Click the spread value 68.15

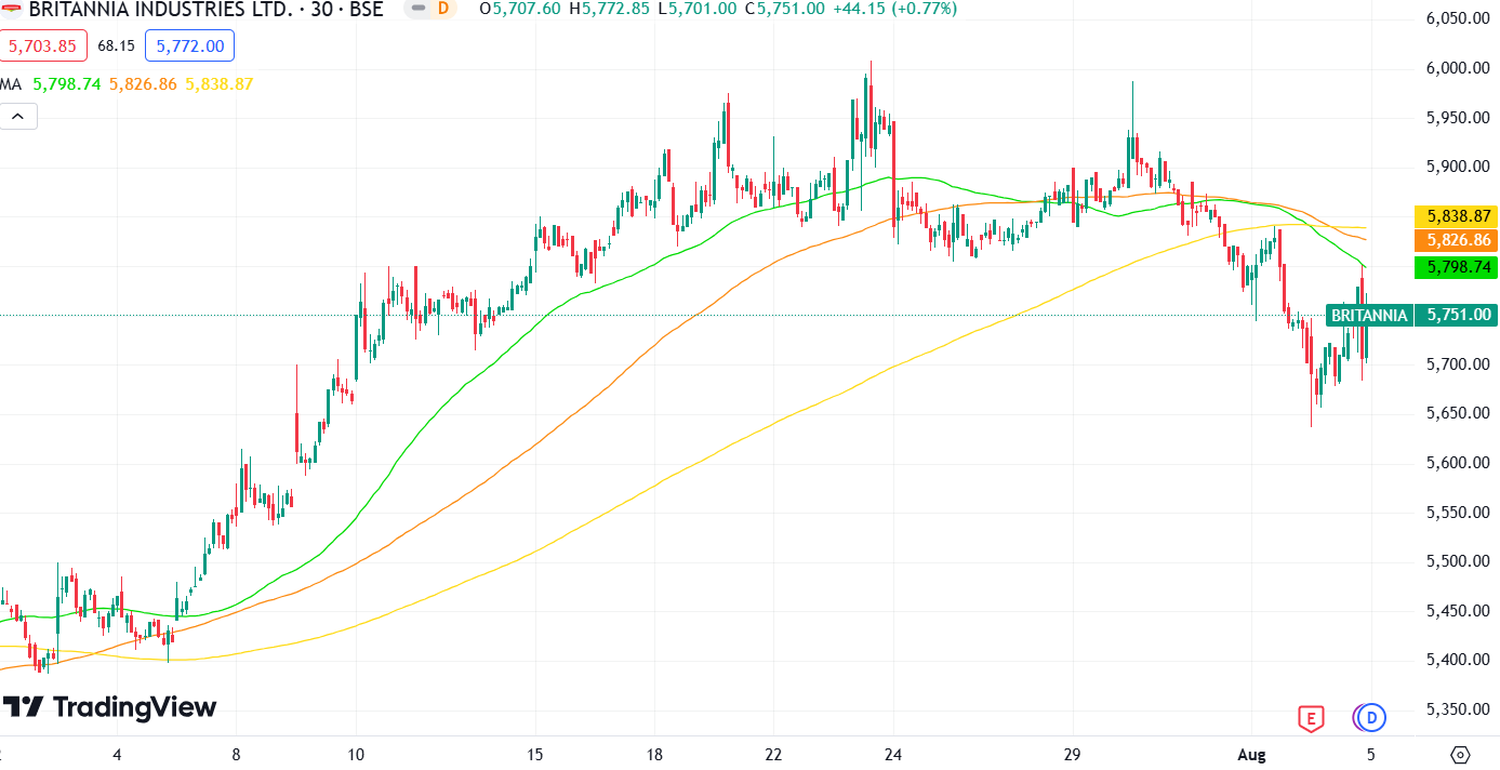click(x=116, y=46)
